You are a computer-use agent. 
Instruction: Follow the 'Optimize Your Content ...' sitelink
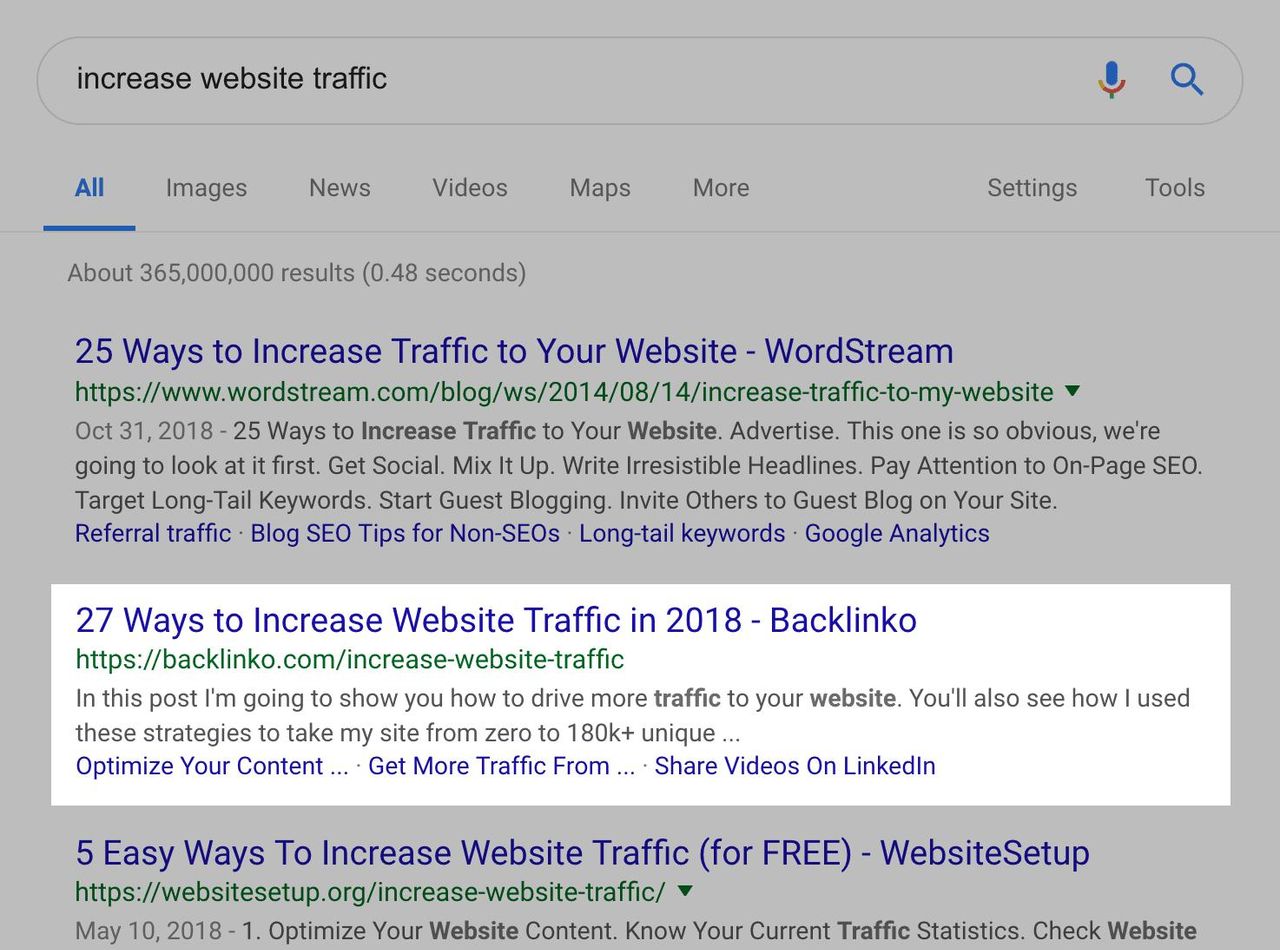click(x=212, y=766)
